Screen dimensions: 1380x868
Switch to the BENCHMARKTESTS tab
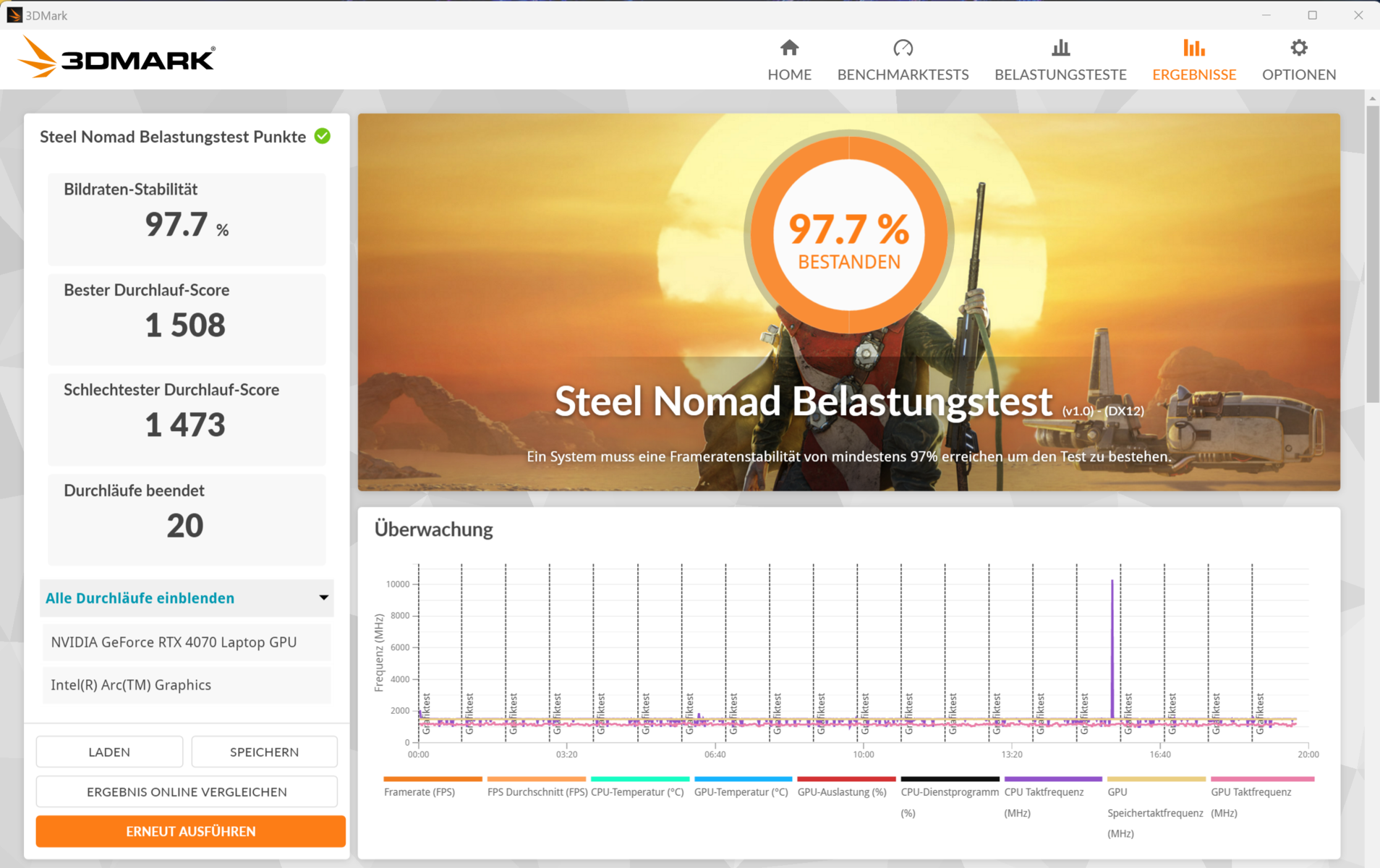click(903, 75)
